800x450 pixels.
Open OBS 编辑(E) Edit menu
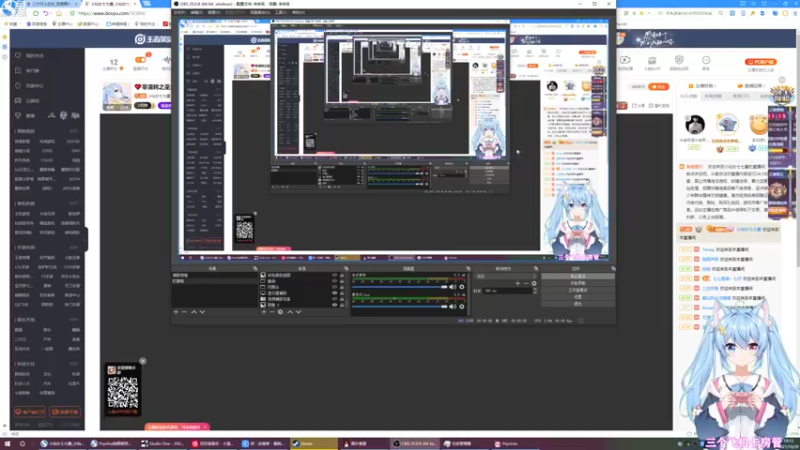(196, 12)
